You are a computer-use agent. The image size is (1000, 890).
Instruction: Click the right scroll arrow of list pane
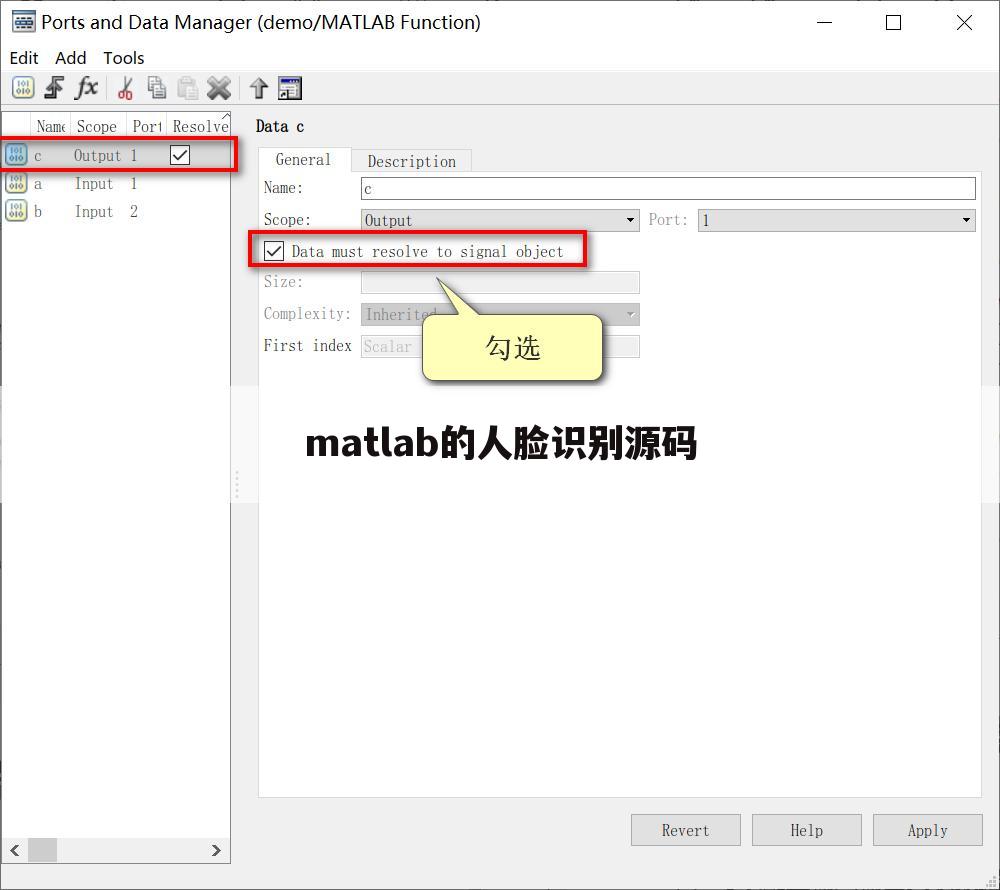click(216, 850)
